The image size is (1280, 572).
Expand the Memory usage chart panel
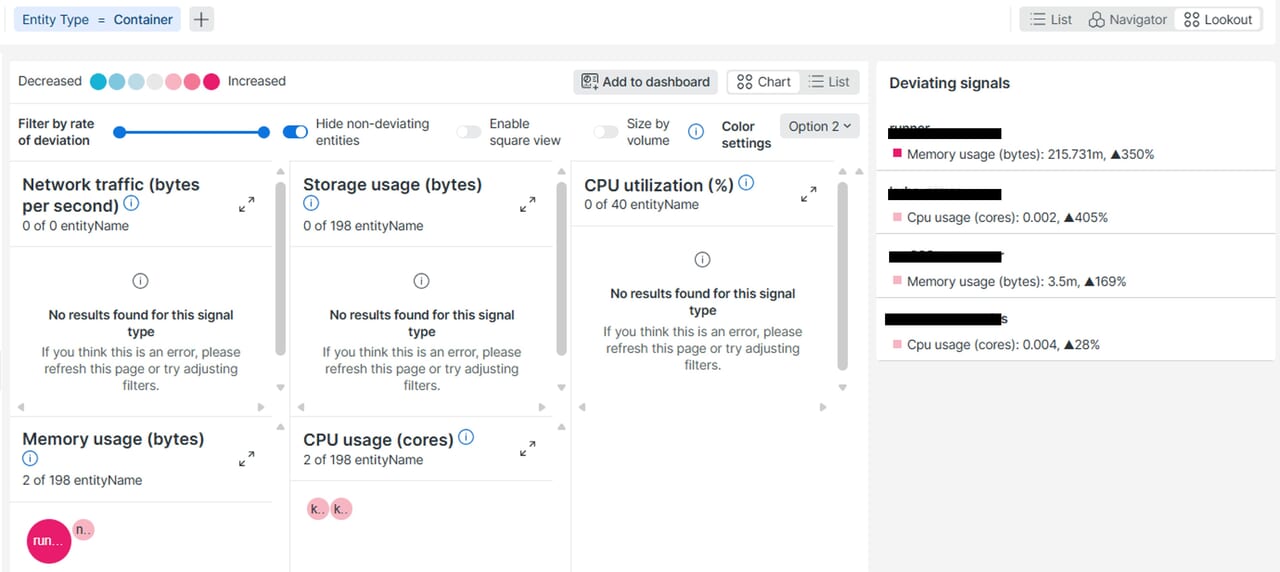point(246,459)
